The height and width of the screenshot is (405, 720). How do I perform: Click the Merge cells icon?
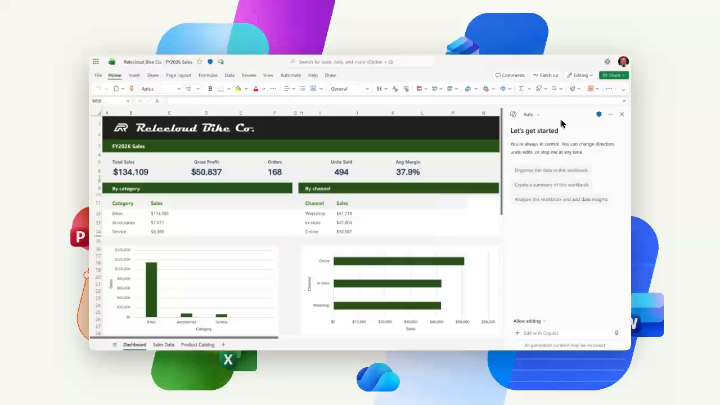(313, 89)
